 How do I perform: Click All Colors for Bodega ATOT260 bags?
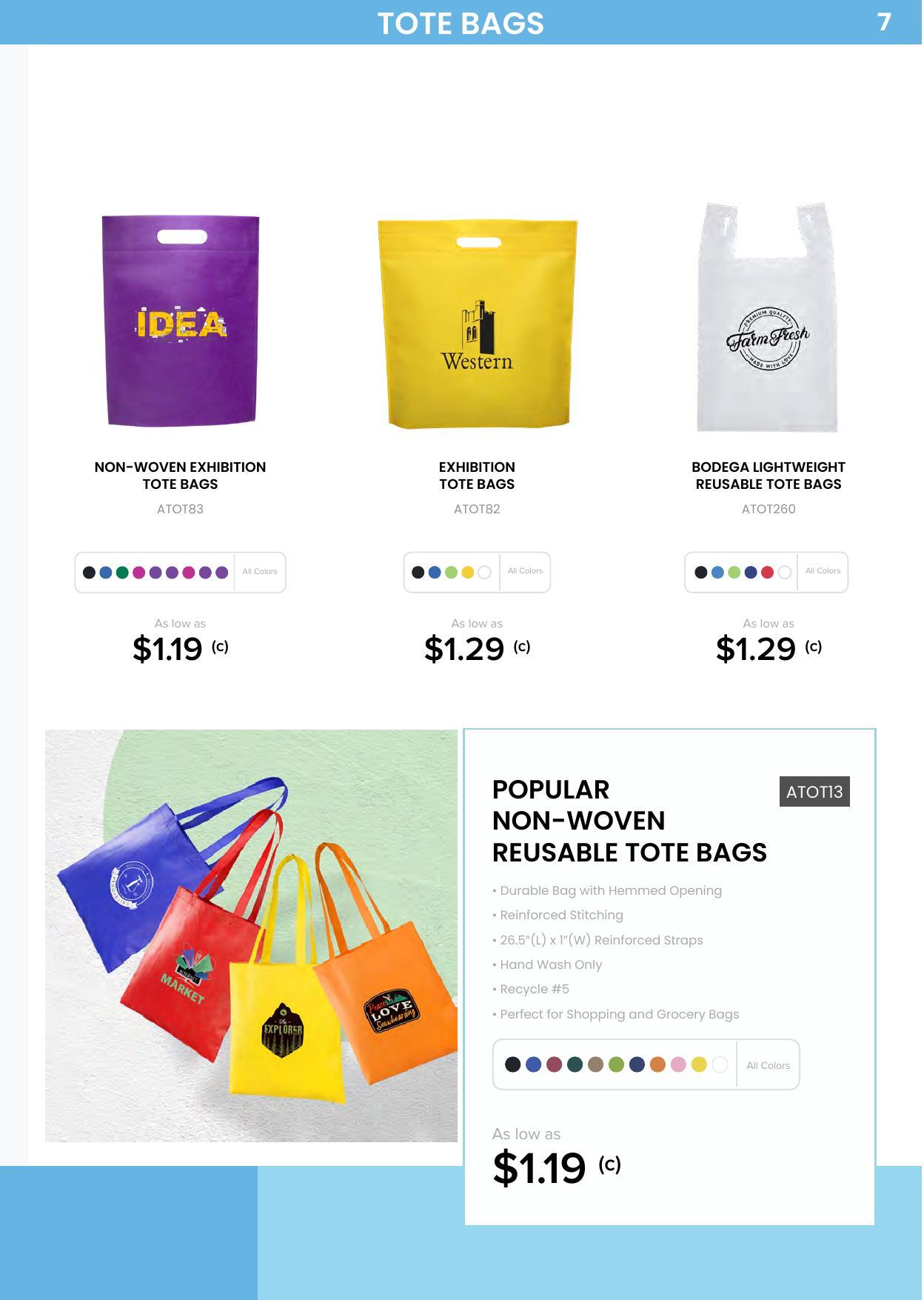click(823, 571)
